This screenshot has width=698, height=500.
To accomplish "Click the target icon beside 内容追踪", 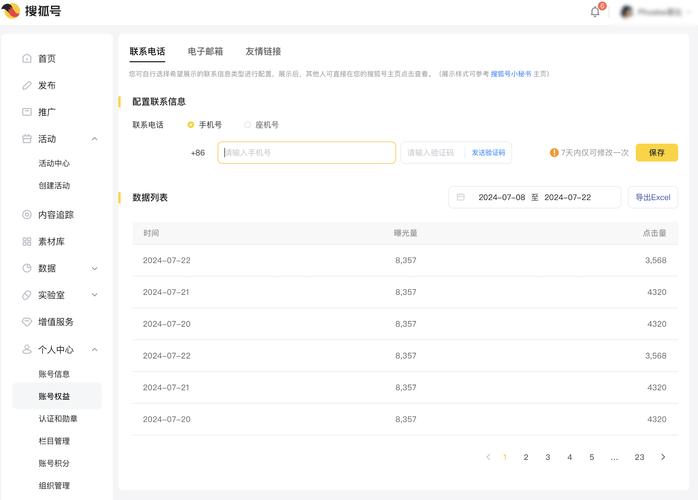I will tap(27, 215).
